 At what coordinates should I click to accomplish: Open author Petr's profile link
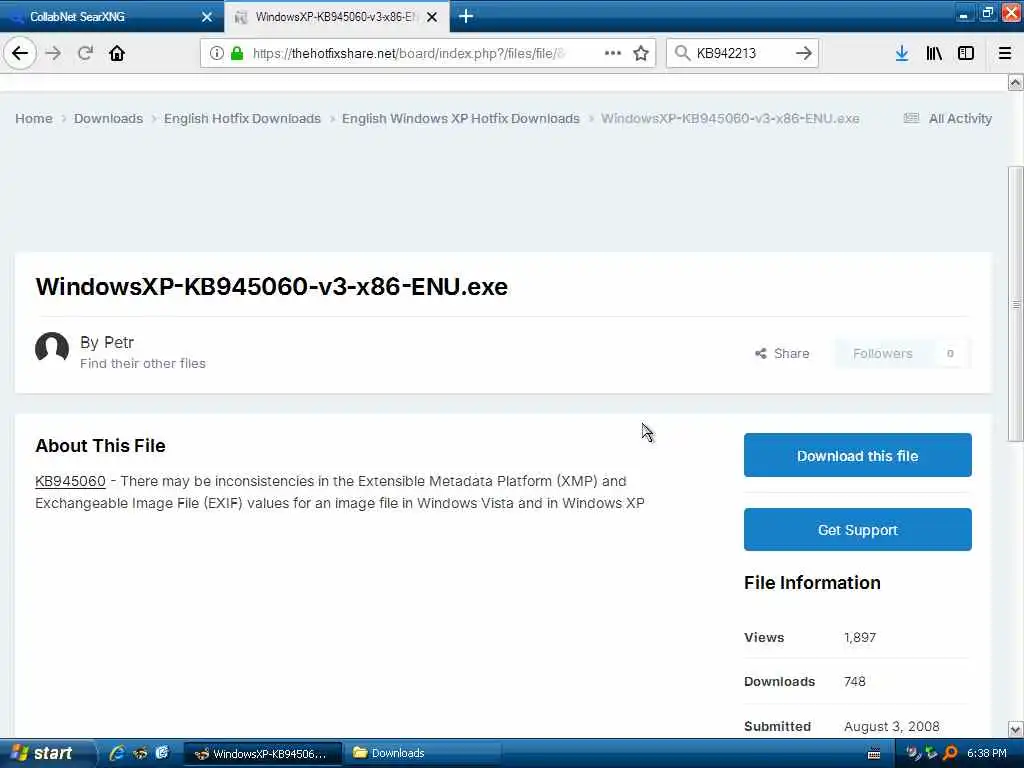pyautogui.click(x=119, y=342)
